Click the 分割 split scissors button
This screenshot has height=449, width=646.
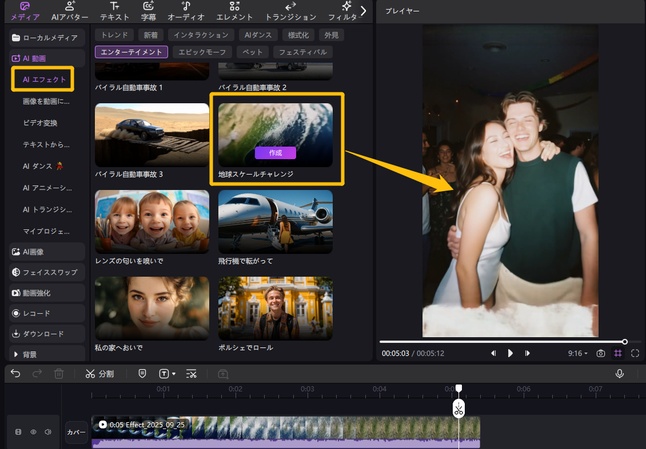click(99, 373)
